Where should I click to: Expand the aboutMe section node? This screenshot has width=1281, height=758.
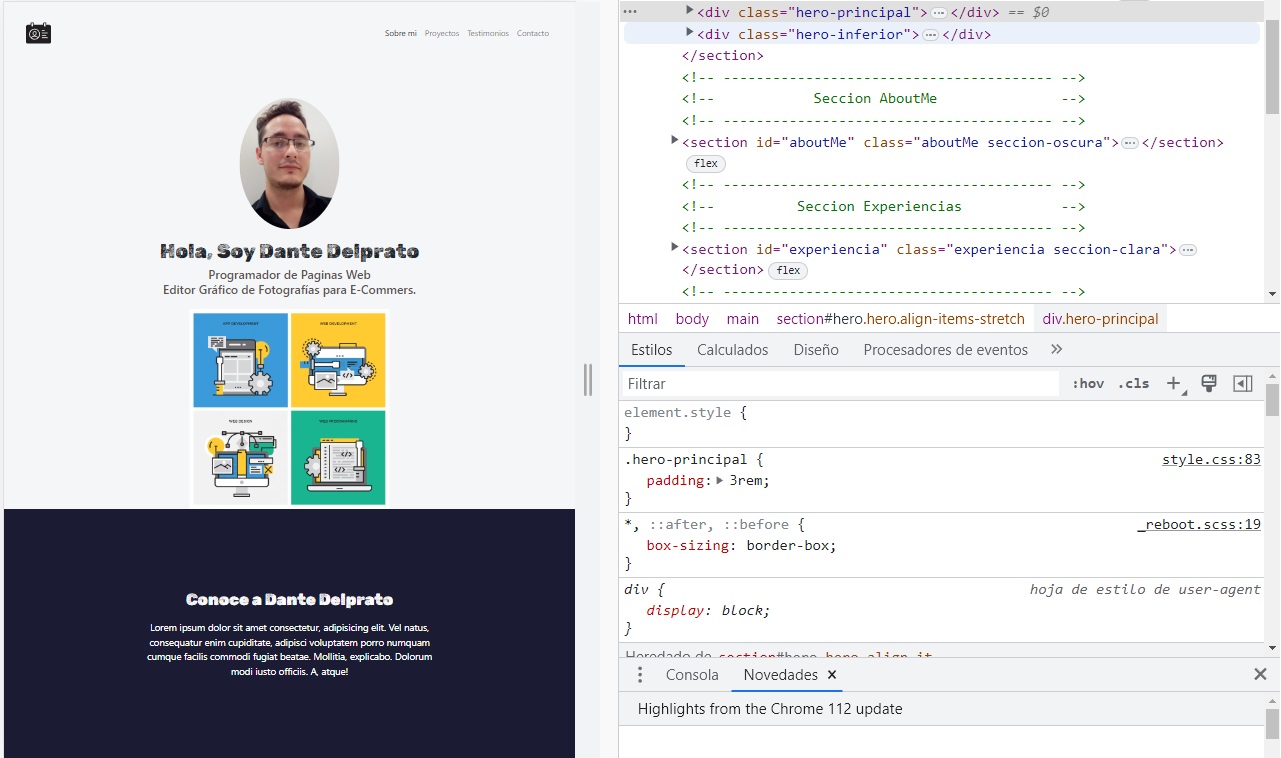point(675,140)
